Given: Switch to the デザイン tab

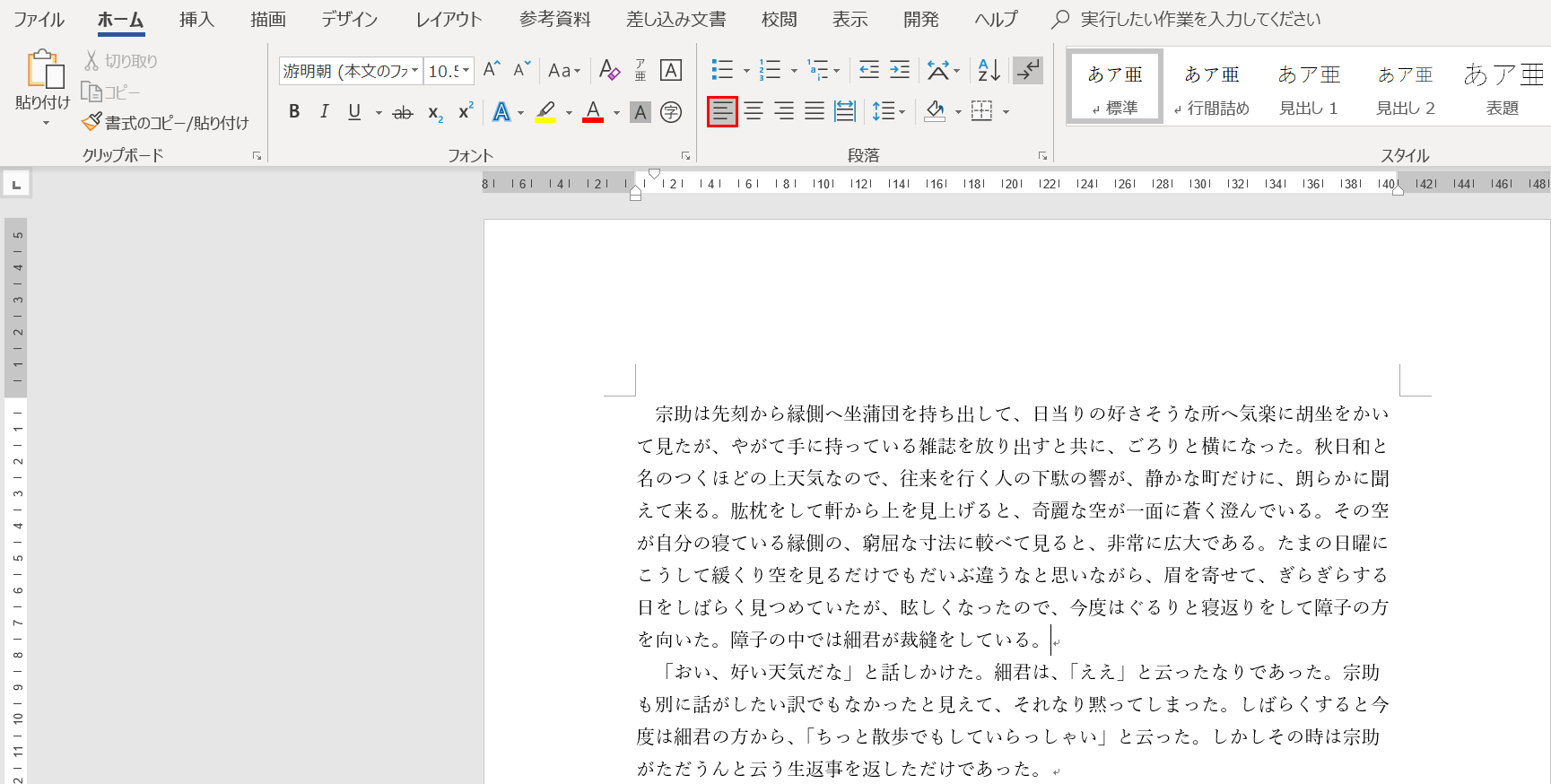Looking at the screenshot, I should [x=350, y=19].
